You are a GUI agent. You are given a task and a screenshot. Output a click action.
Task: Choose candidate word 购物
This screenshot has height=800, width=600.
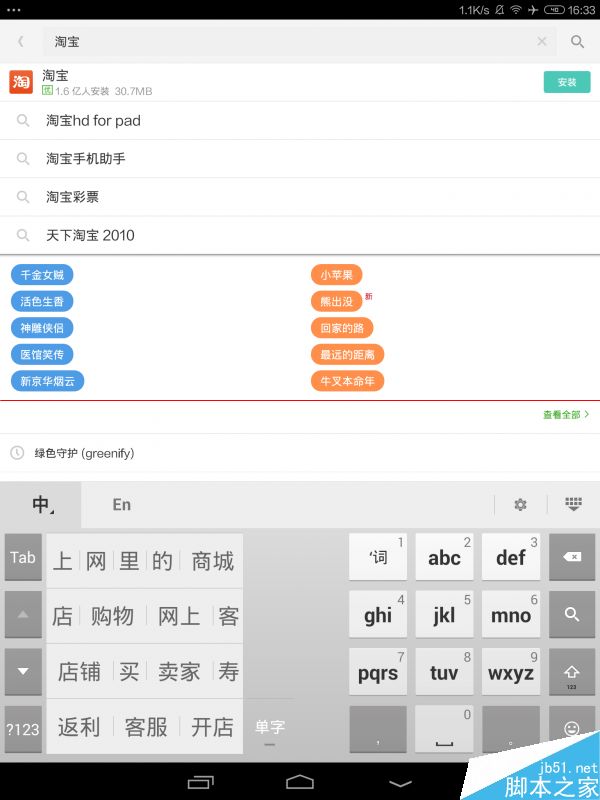112,616
